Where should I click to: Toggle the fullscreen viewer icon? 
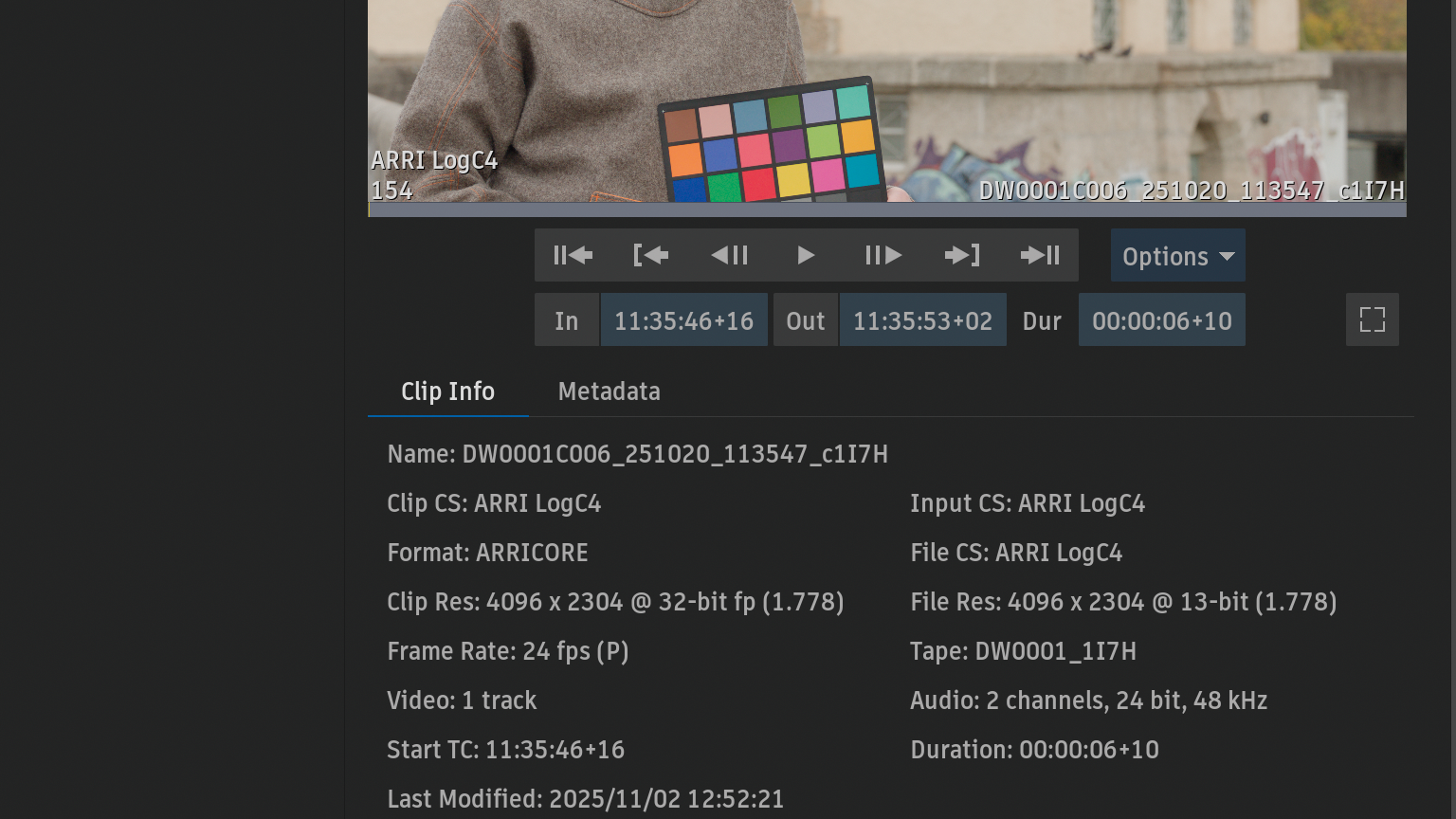point(1372,319)
